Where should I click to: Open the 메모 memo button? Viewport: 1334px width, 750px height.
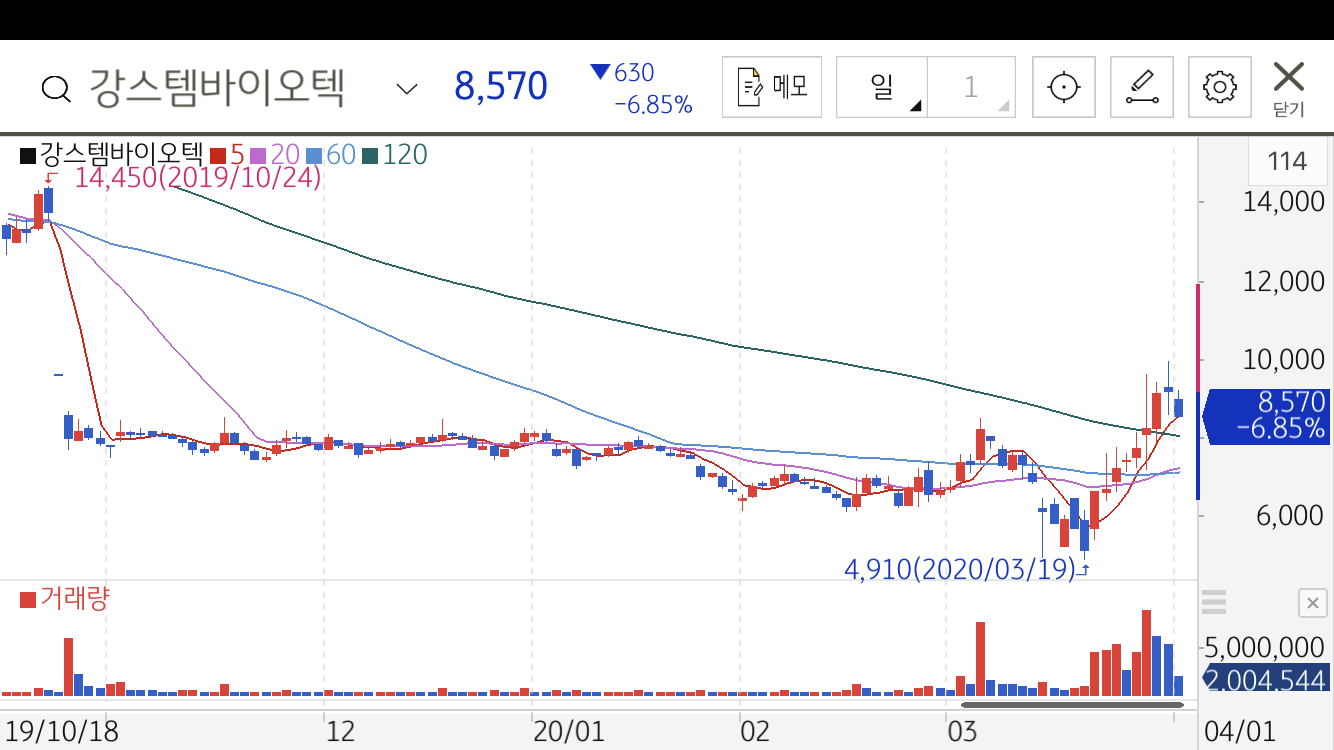tap(772, 87)
